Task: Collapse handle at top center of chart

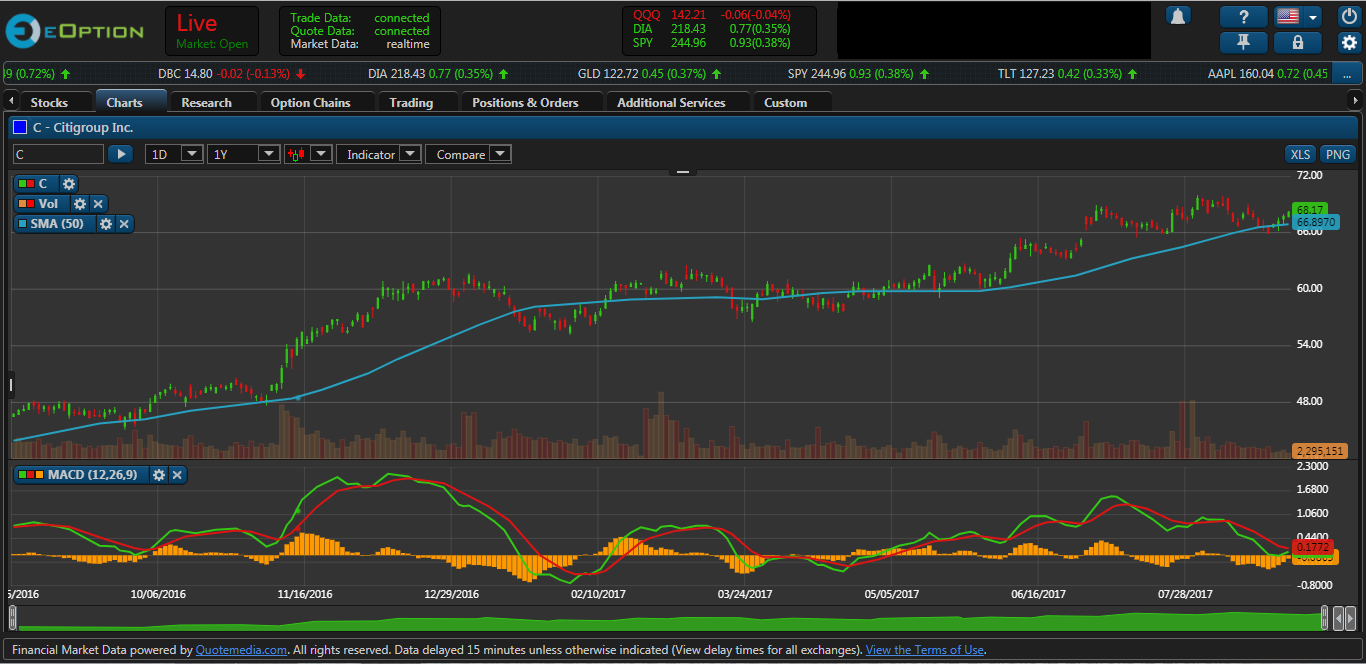Action: (683, 172)
